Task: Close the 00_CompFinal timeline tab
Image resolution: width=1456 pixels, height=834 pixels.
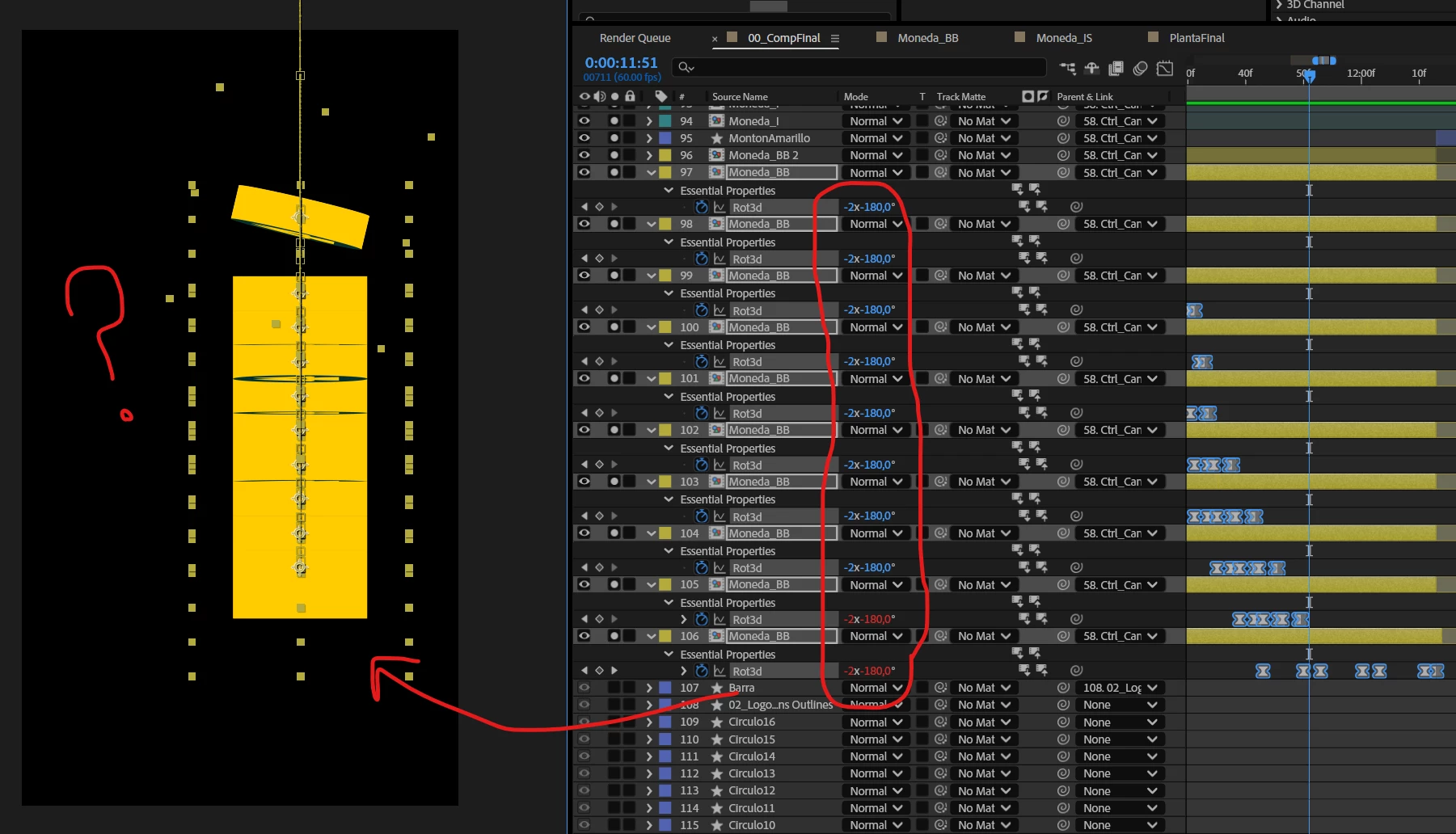Action: (x=715, y=39)
